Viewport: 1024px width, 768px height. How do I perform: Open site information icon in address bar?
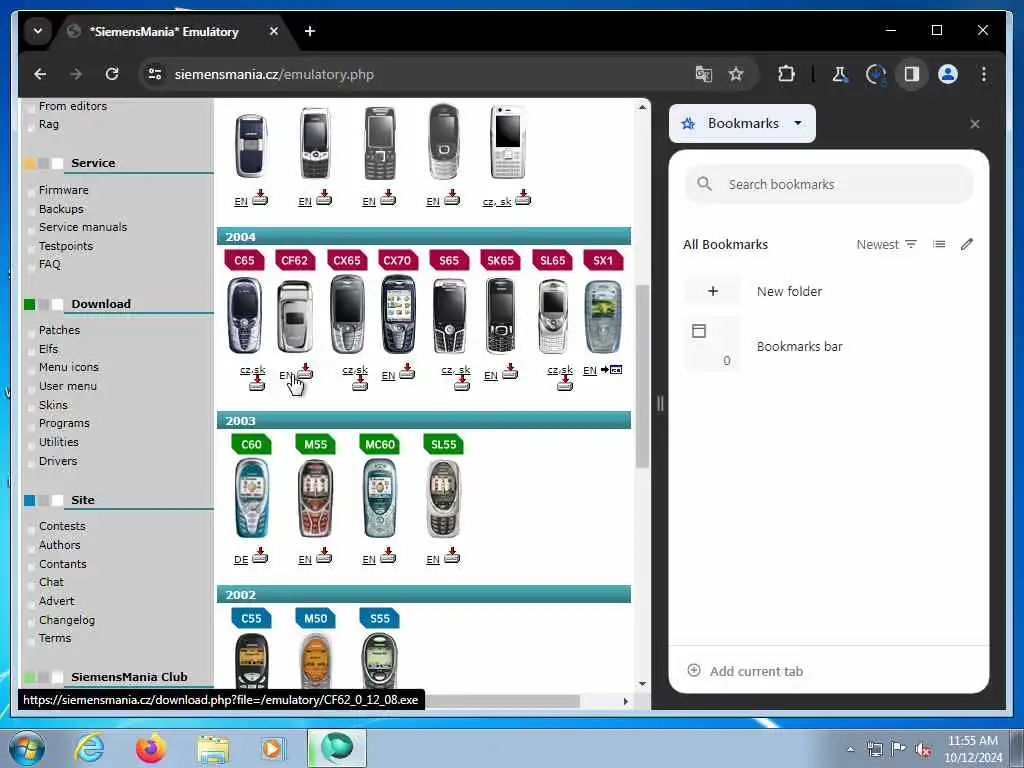[x=155, y=74]
